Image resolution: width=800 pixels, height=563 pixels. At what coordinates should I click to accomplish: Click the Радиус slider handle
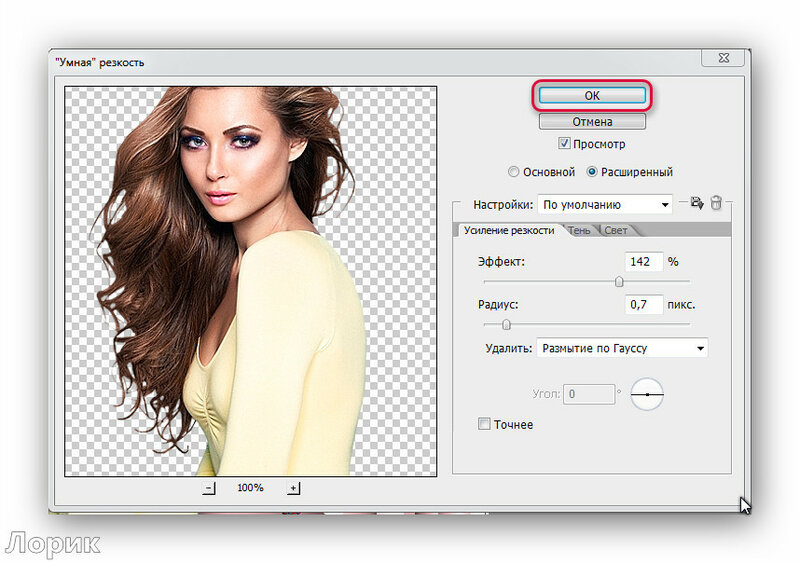[x=506, y=324]
